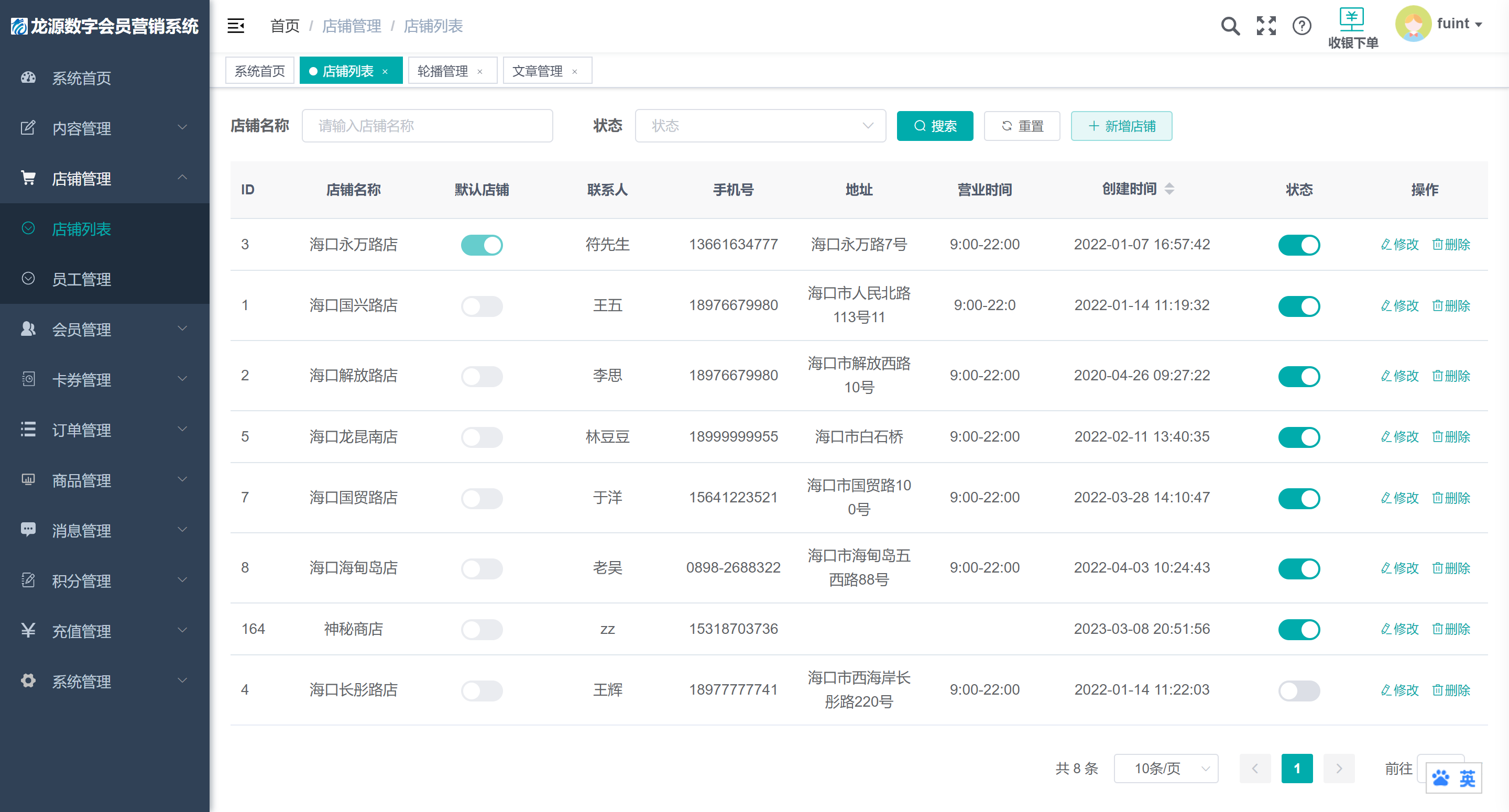Click the store name 海口龙昆南店
The width and height of the screenshot is (1509, 812).
353,437
